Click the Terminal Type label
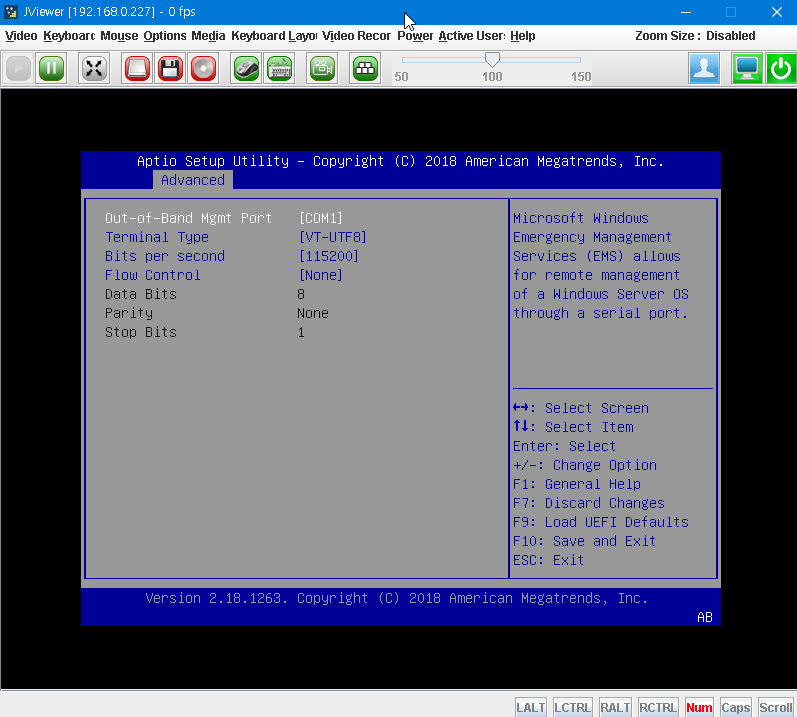The width and height of the screenshot is (797, 717). pyautogui.click(x=157, y=237)
